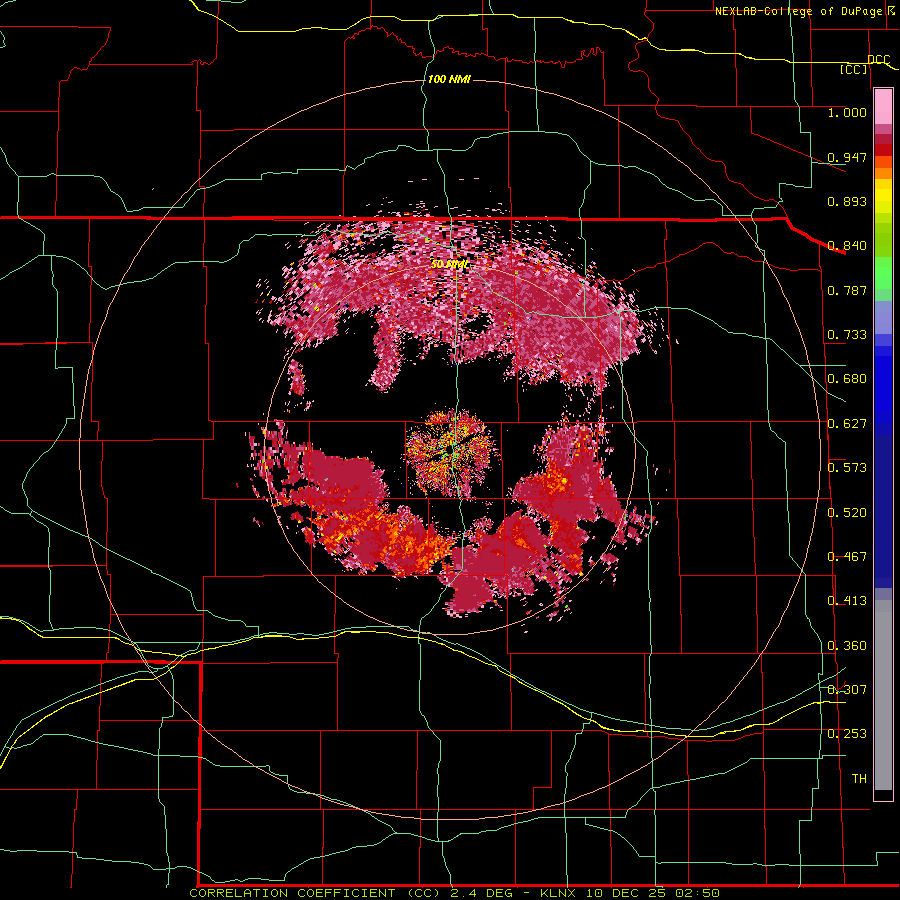Click the gray bottom segment of the color bar

[x=883, y=695]
